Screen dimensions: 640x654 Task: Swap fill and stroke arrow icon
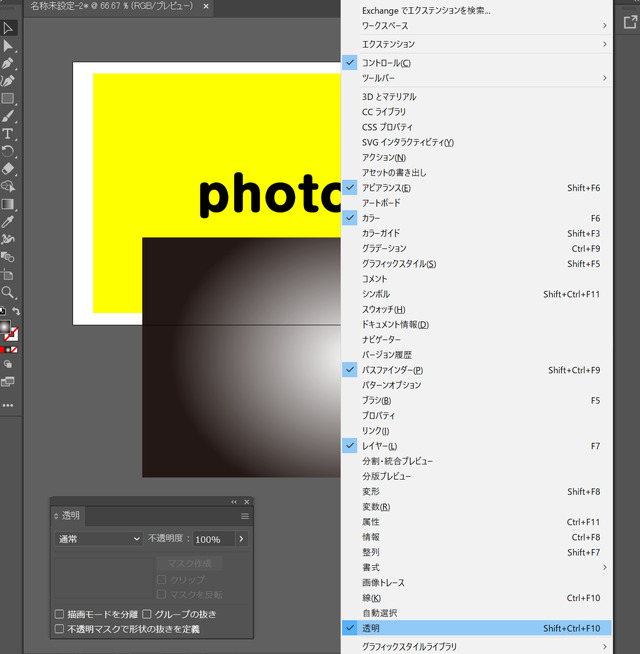(16, 311)
